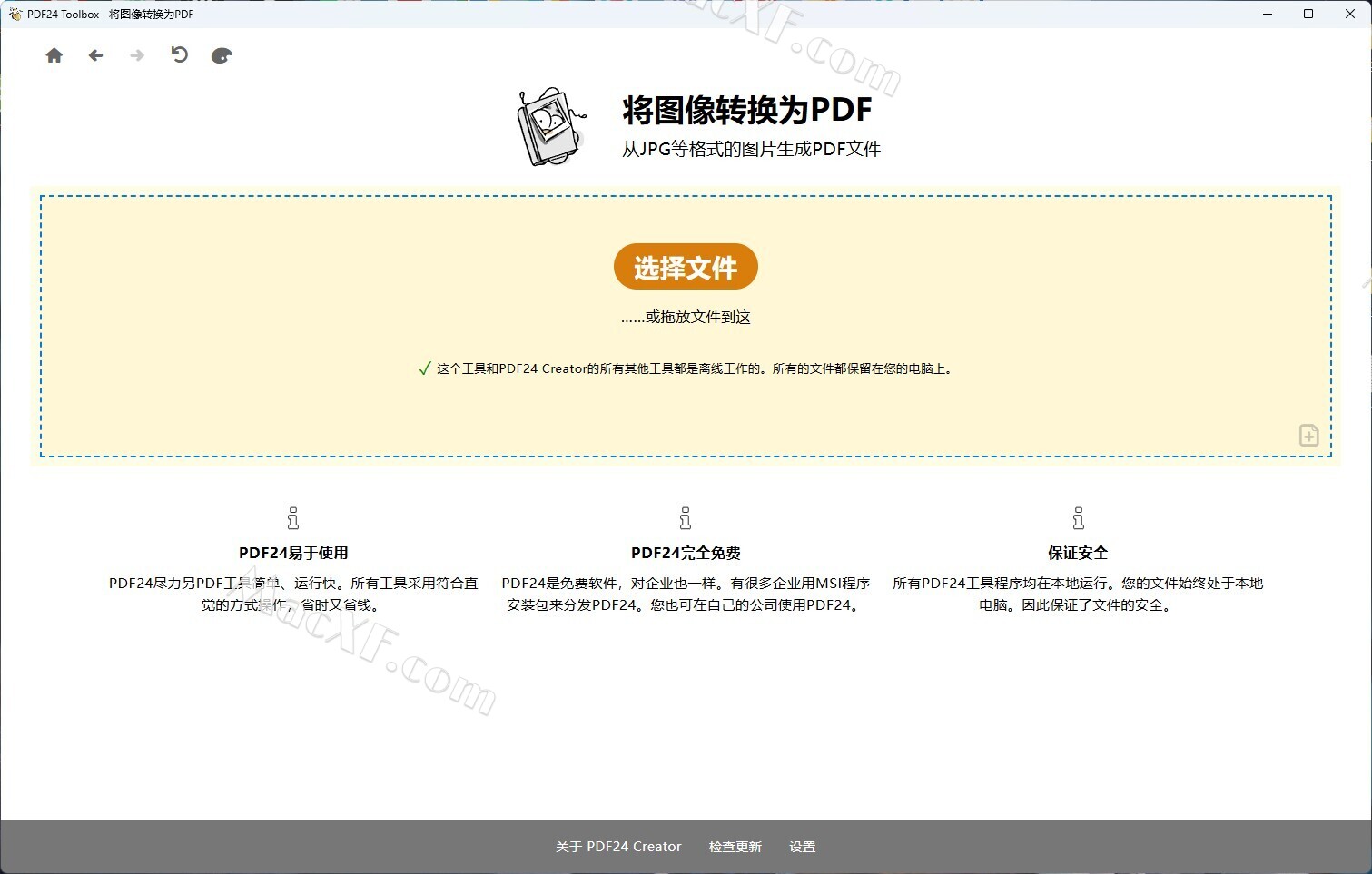The image size is (1372, 874).
Task: Click the info icon above PDF24完全免费
Action: pyautogui.click(x=686, y=518)
